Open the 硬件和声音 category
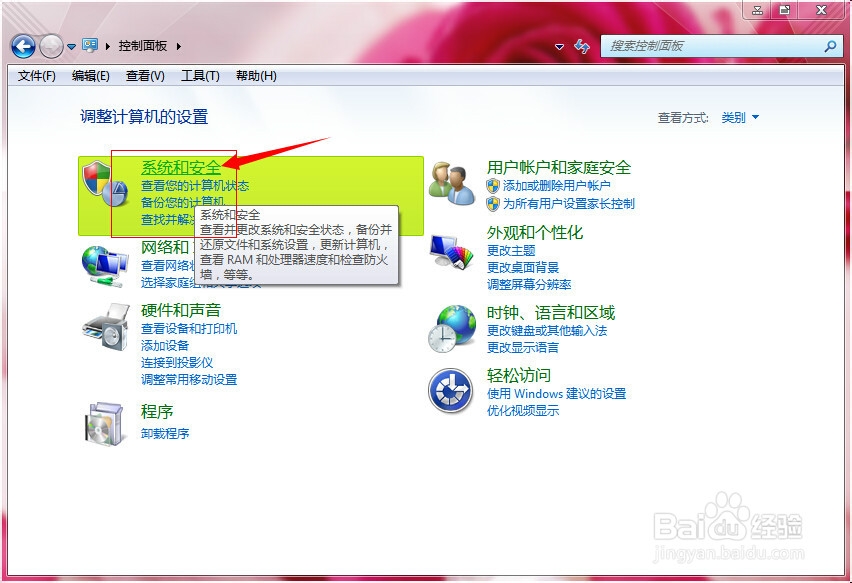The width and height of the screenshot is (852, 583). click(181, 310)
